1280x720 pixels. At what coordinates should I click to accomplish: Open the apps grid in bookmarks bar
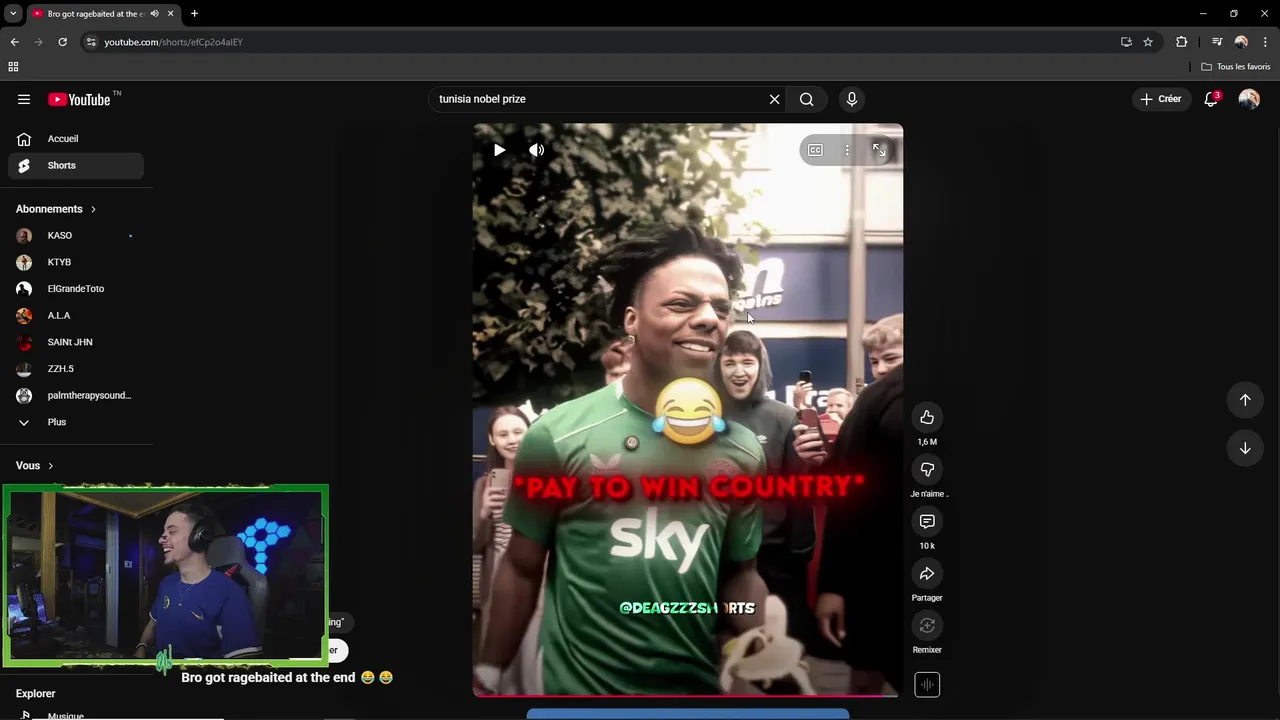[13, 67]
